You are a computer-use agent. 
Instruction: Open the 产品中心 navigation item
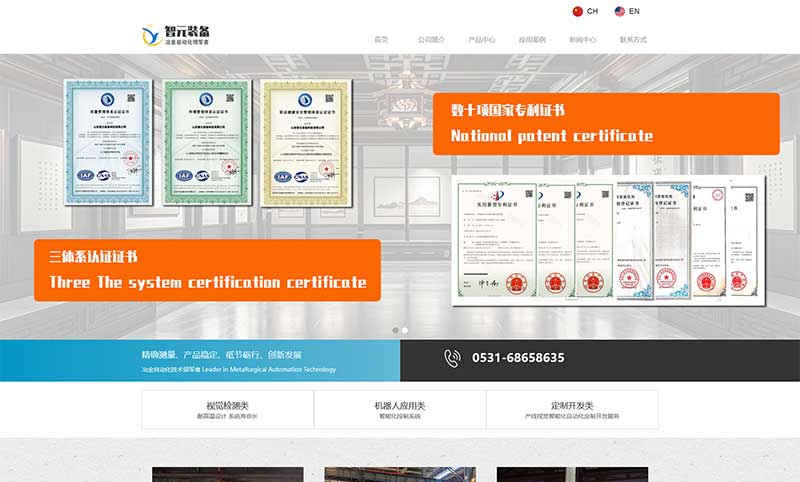[x=482, y=40]
